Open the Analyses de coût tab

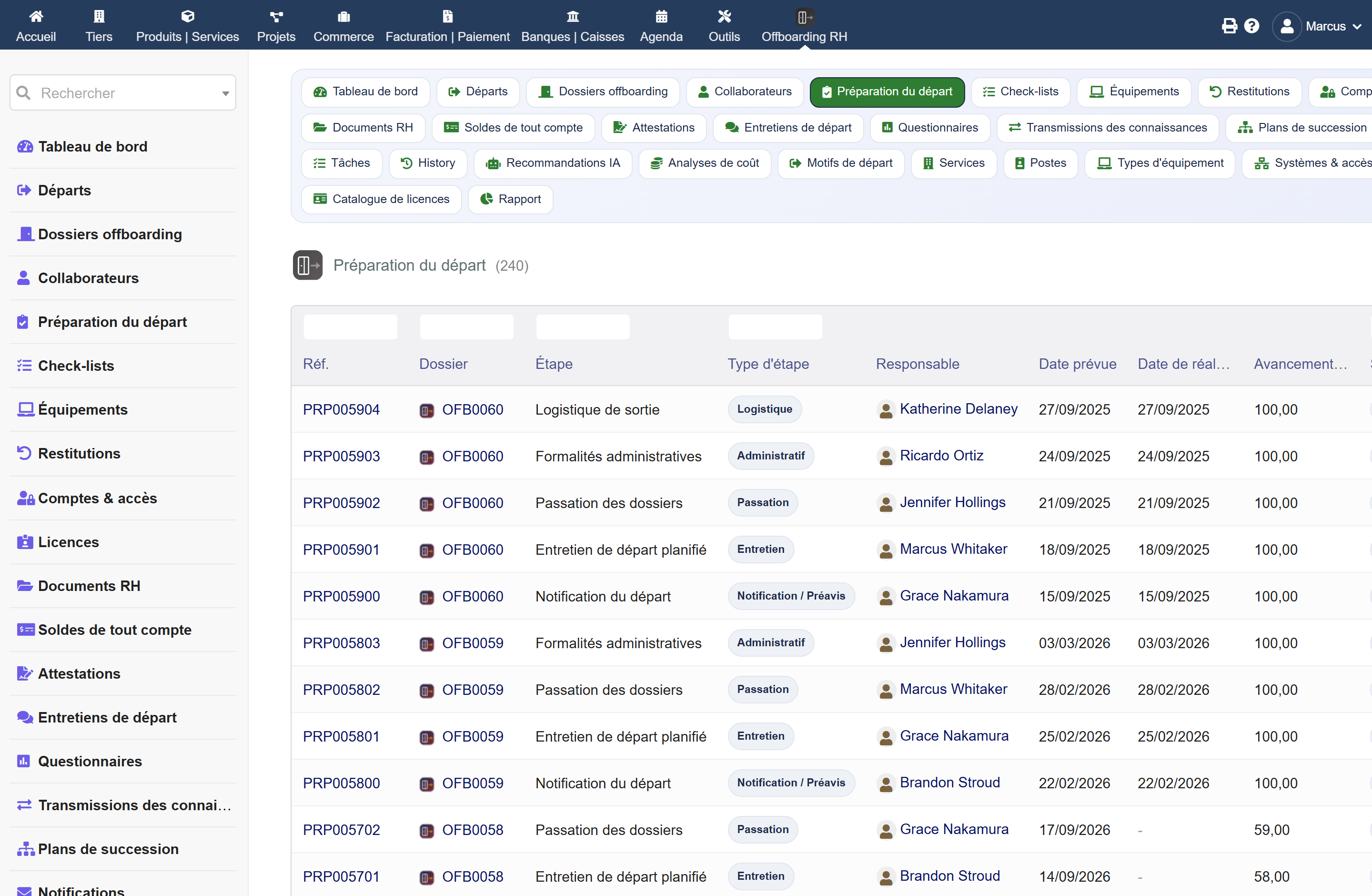click(705, 163)
